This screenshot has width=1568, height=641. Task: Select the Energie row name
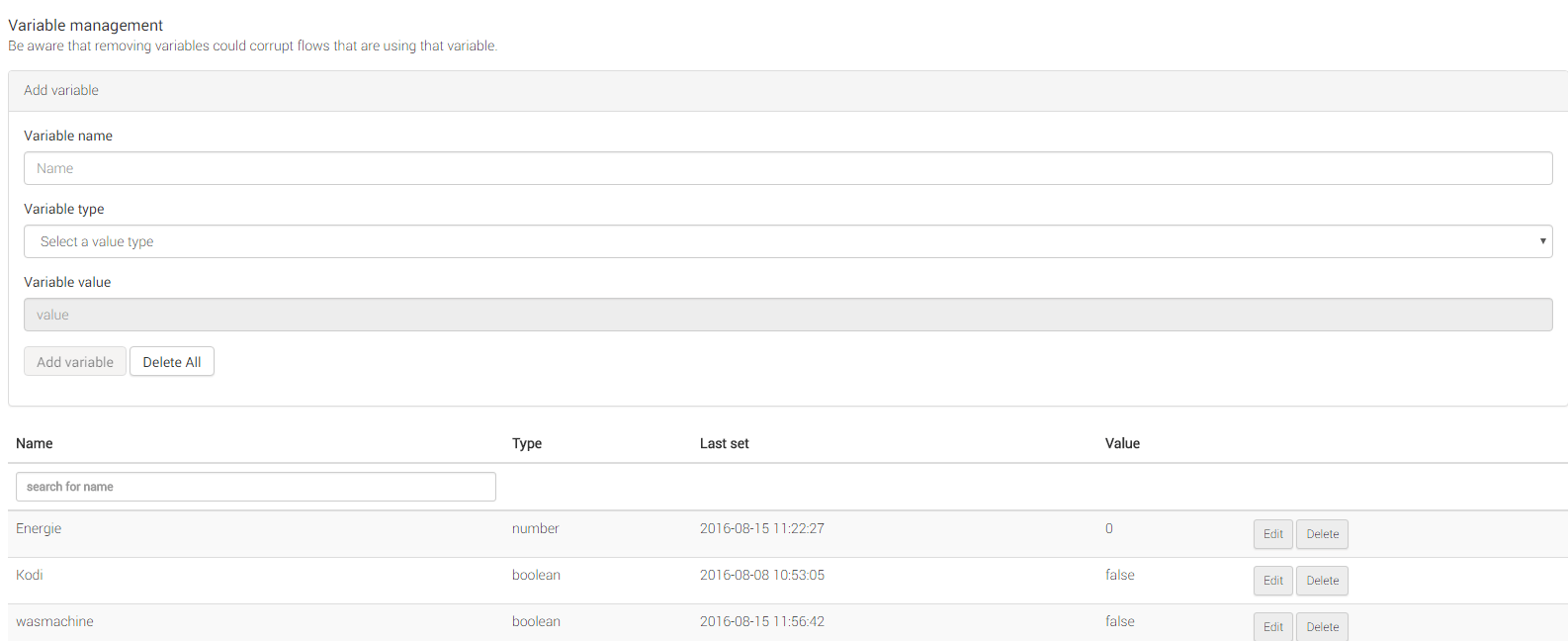click(39, 528)
